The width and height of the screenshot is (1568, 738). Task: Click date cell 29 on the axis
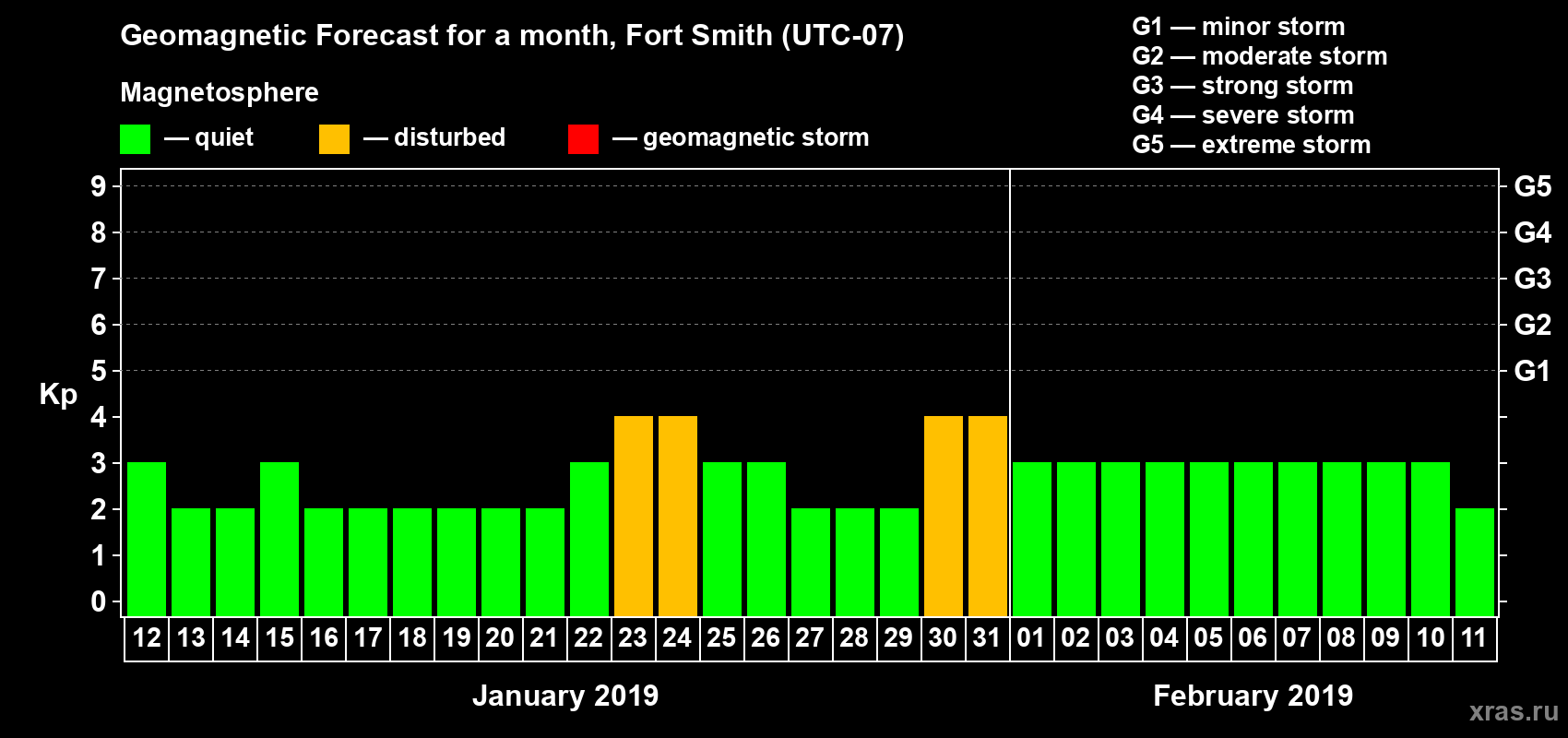(899, 638)
